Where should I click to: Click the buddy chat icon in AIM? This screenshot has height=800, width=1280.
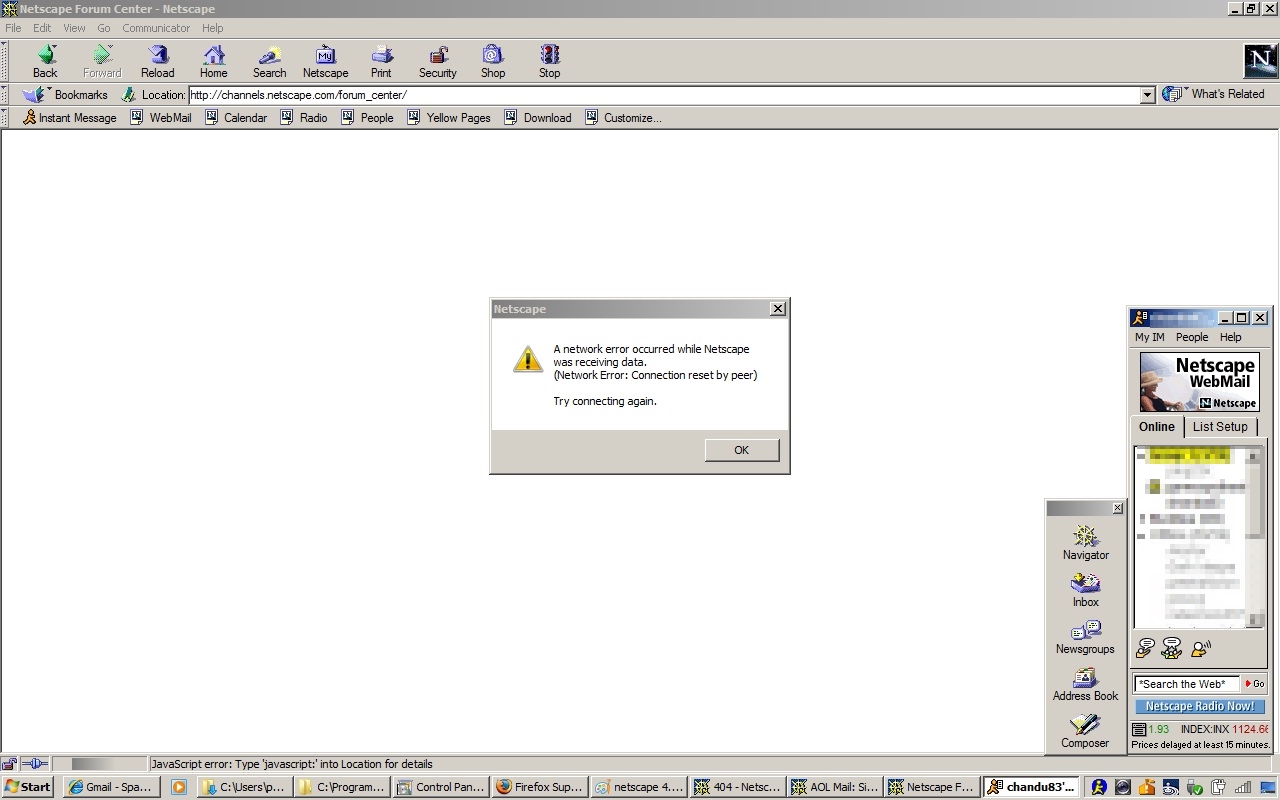pos(1172,648)
